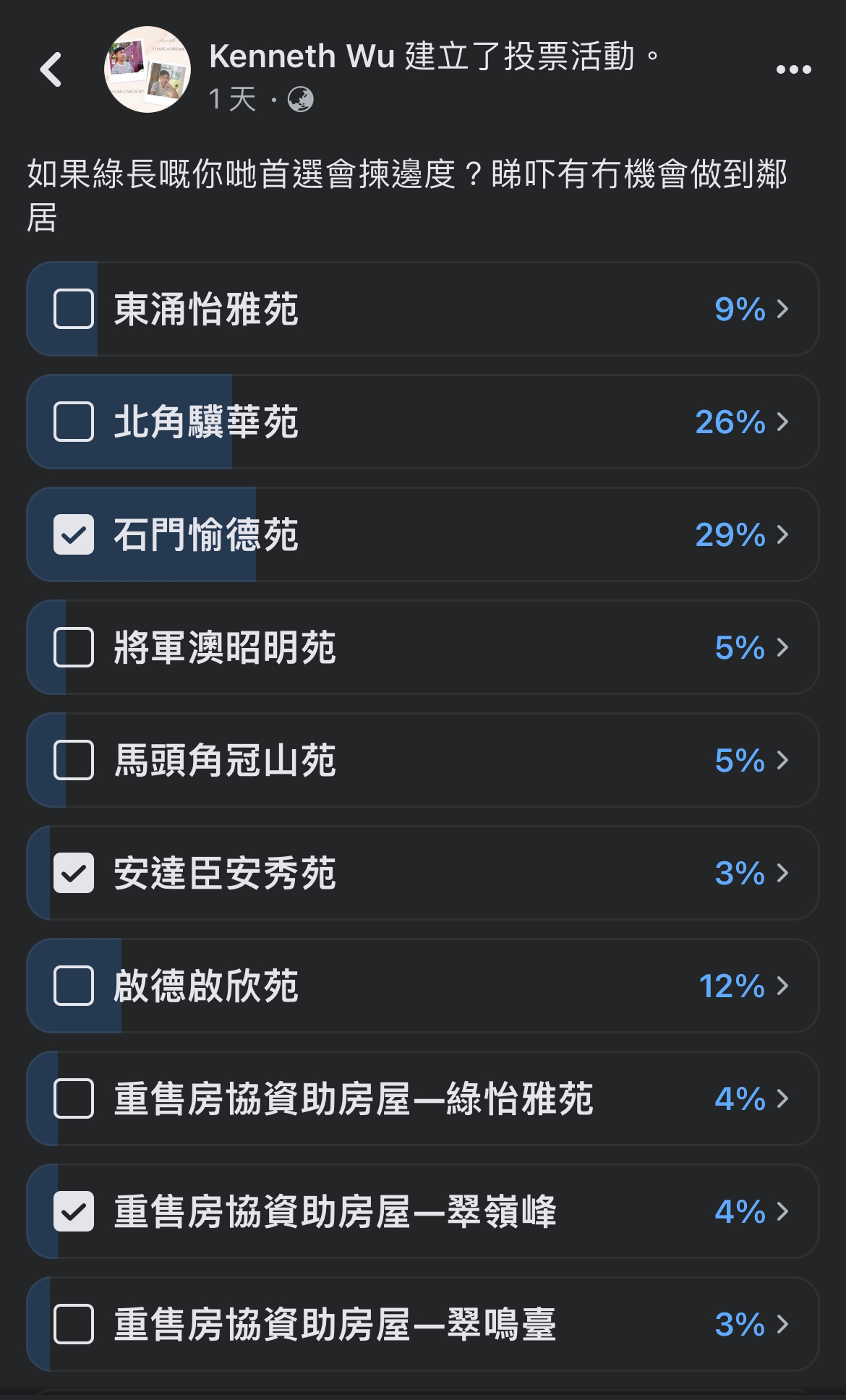Show voters chevron beside 12%
The width and height of the screenshot is (846, 1400).
(782, 986)
